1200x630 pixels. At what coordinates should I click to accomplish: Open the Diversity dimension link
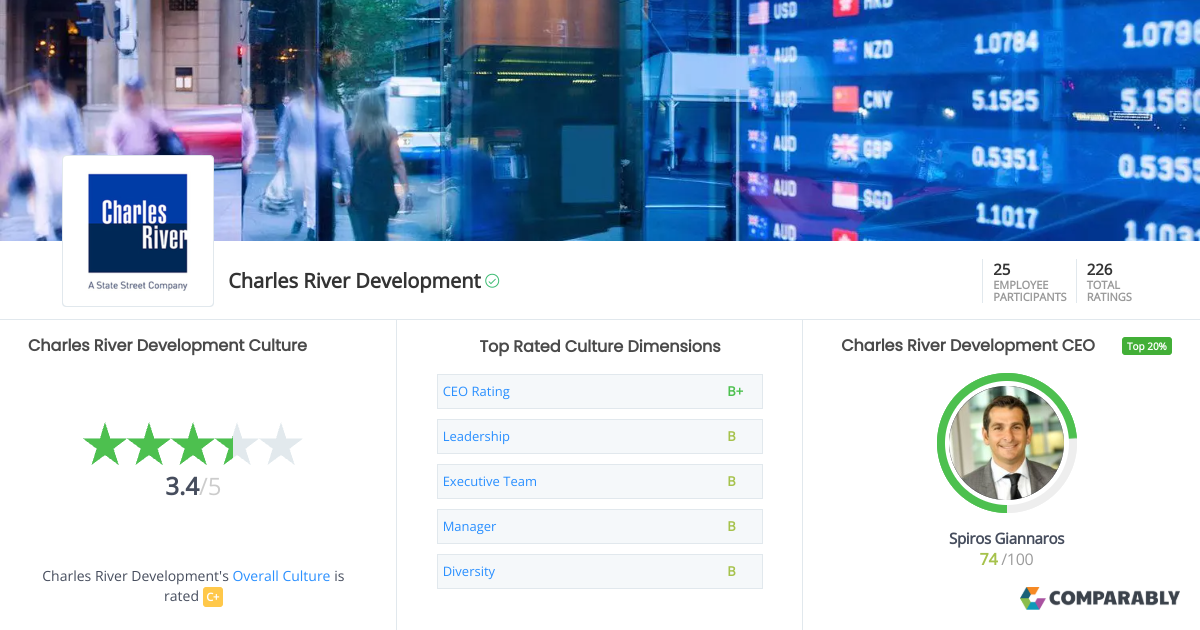coord(469,572)
